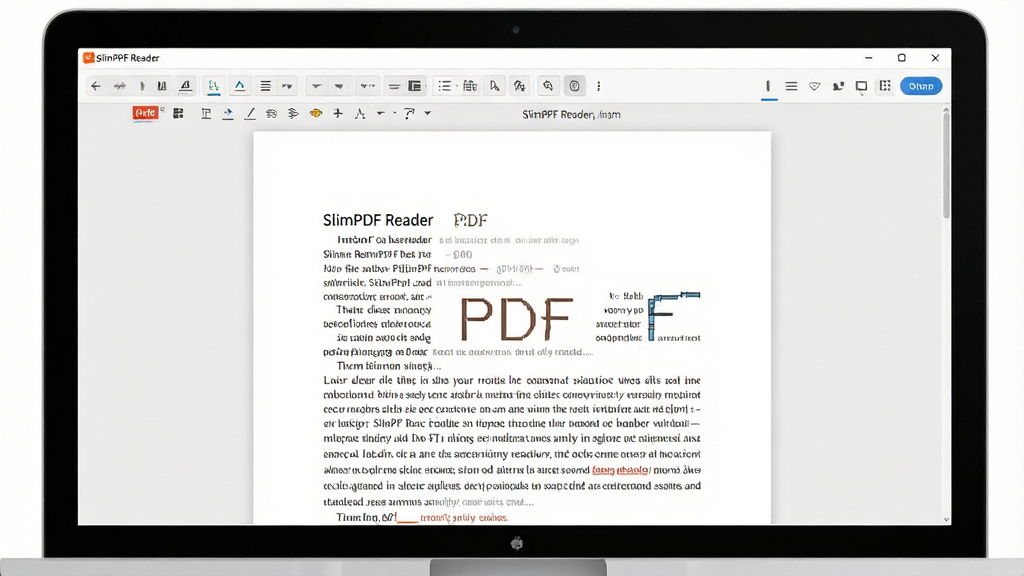Click the 'SlimPDF Reader' document heading
This screenshot has height=576, width=1024.
tap(378, 220)
